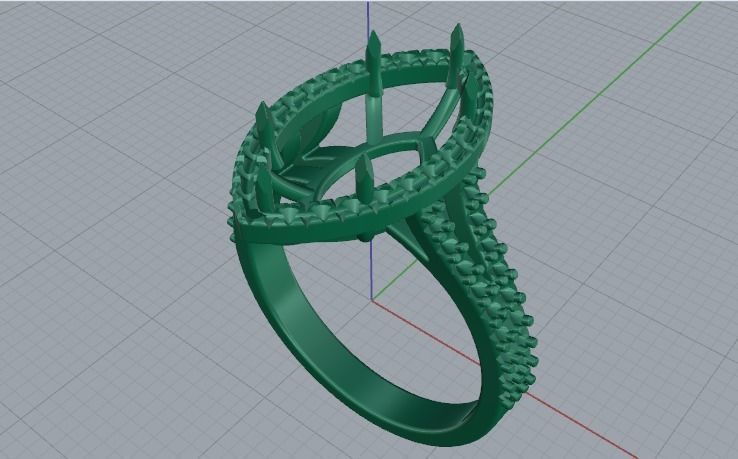738x459 pixels.
Task: Click the green Y-axis line on grid
Action: coord(595,99)
